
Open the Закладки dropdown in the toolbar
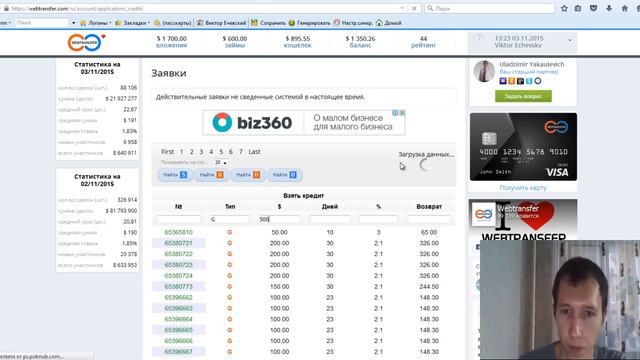pos(132,23)
